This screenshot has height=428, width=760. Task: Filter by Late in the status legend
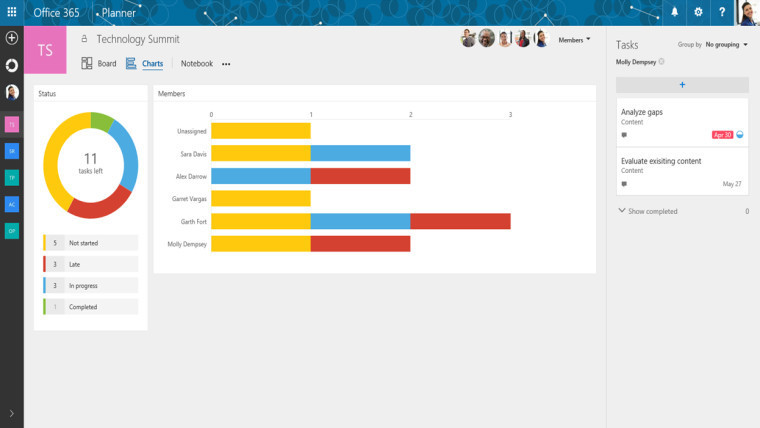pos(91,264)
